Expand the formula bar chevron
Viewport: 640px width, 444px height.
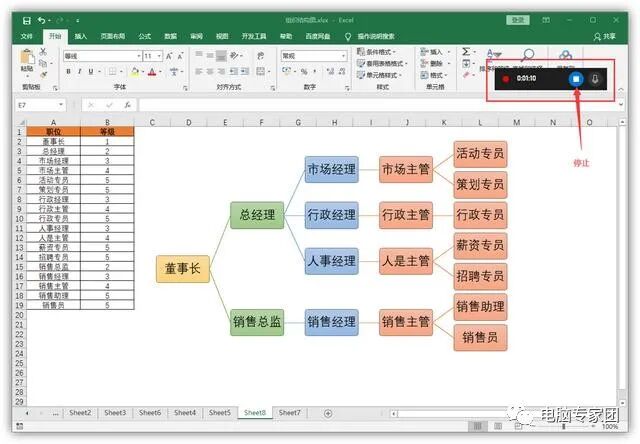(621, 105)
